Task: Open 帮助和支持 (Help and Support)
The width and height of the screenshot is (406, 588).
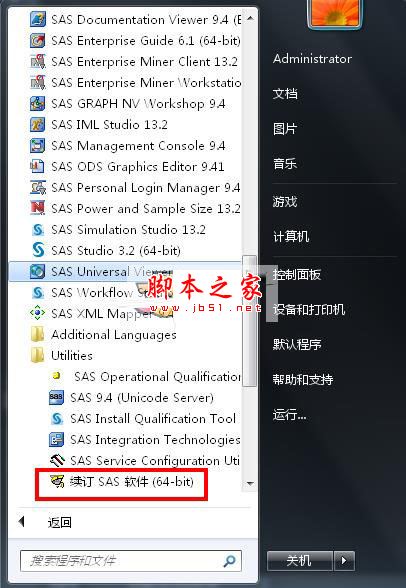Action: (303, 380)
